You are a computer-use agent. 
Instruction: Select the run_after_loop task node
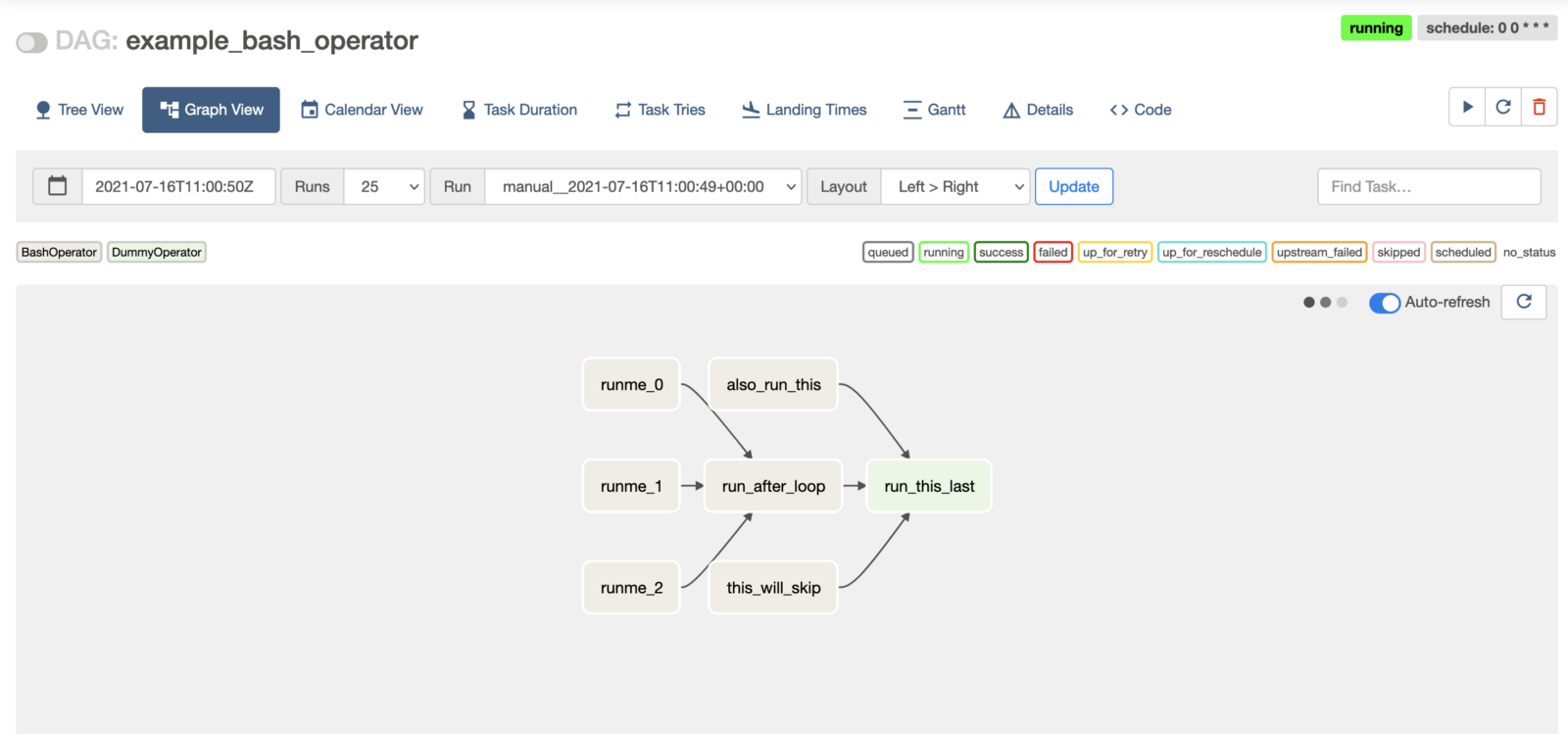[x=773, y=486]
